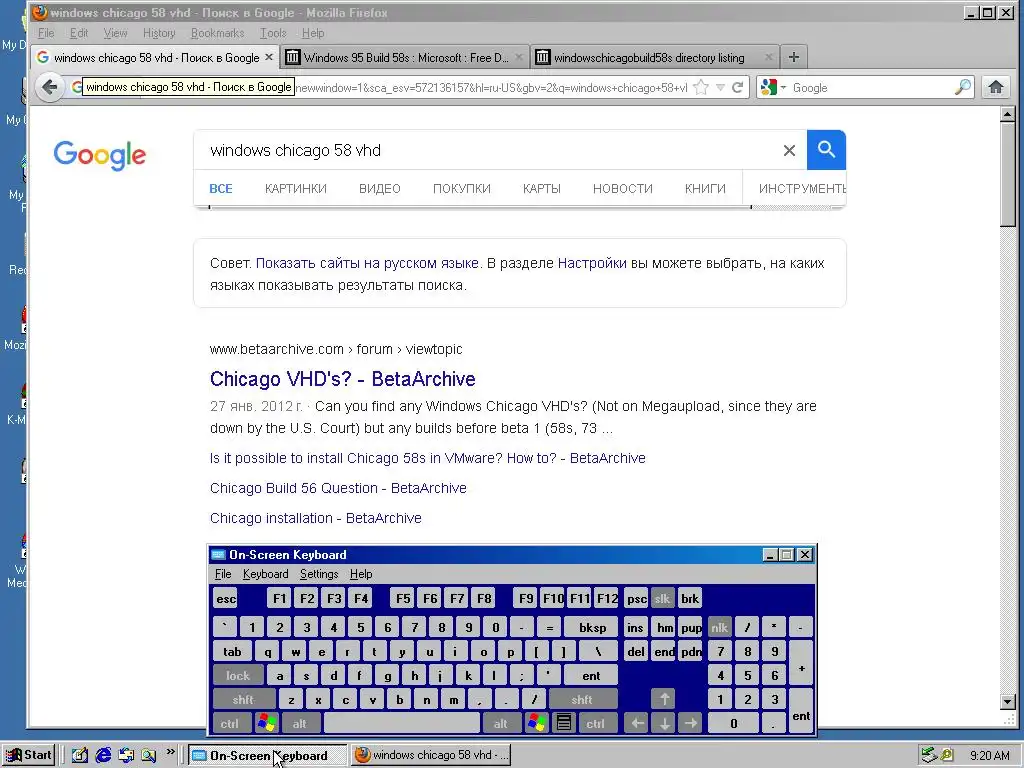Toggle right alt key on keyboard

point(501,724)
